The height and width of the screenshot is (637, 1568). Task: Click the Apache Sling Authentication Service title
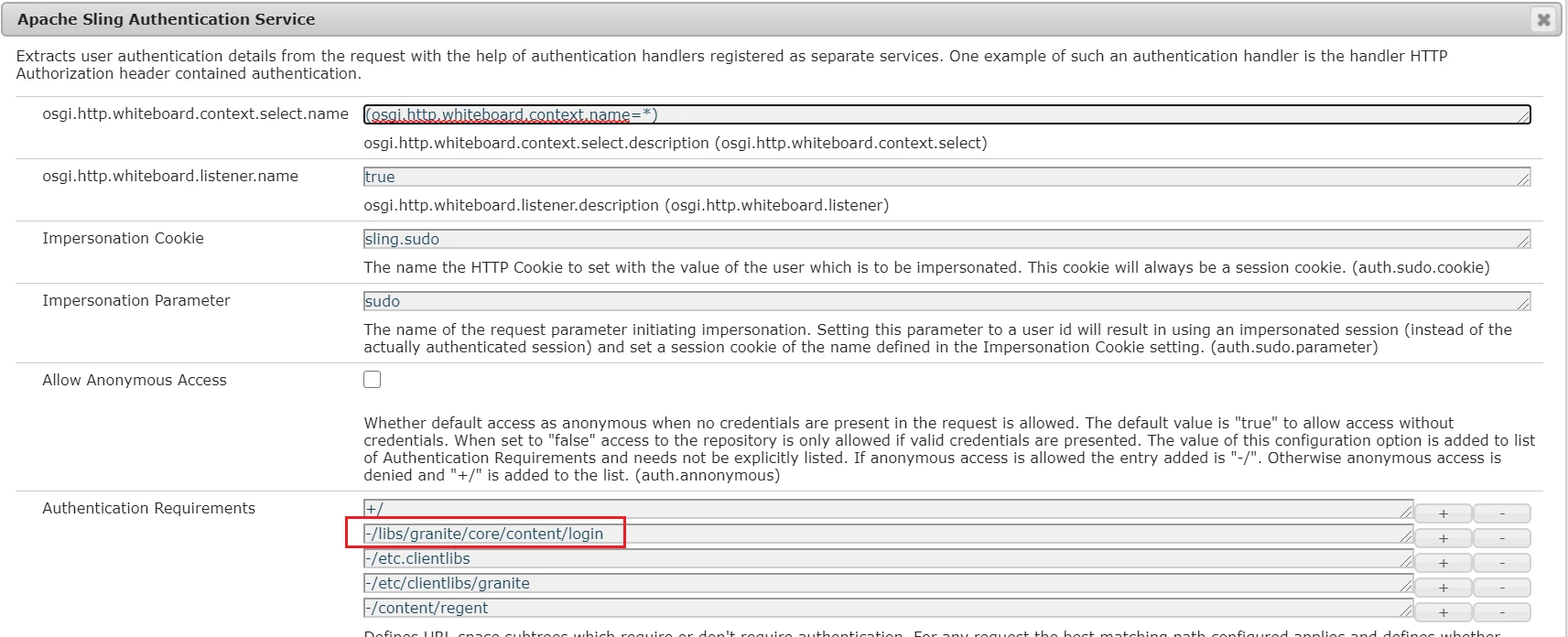click(167, 19)
